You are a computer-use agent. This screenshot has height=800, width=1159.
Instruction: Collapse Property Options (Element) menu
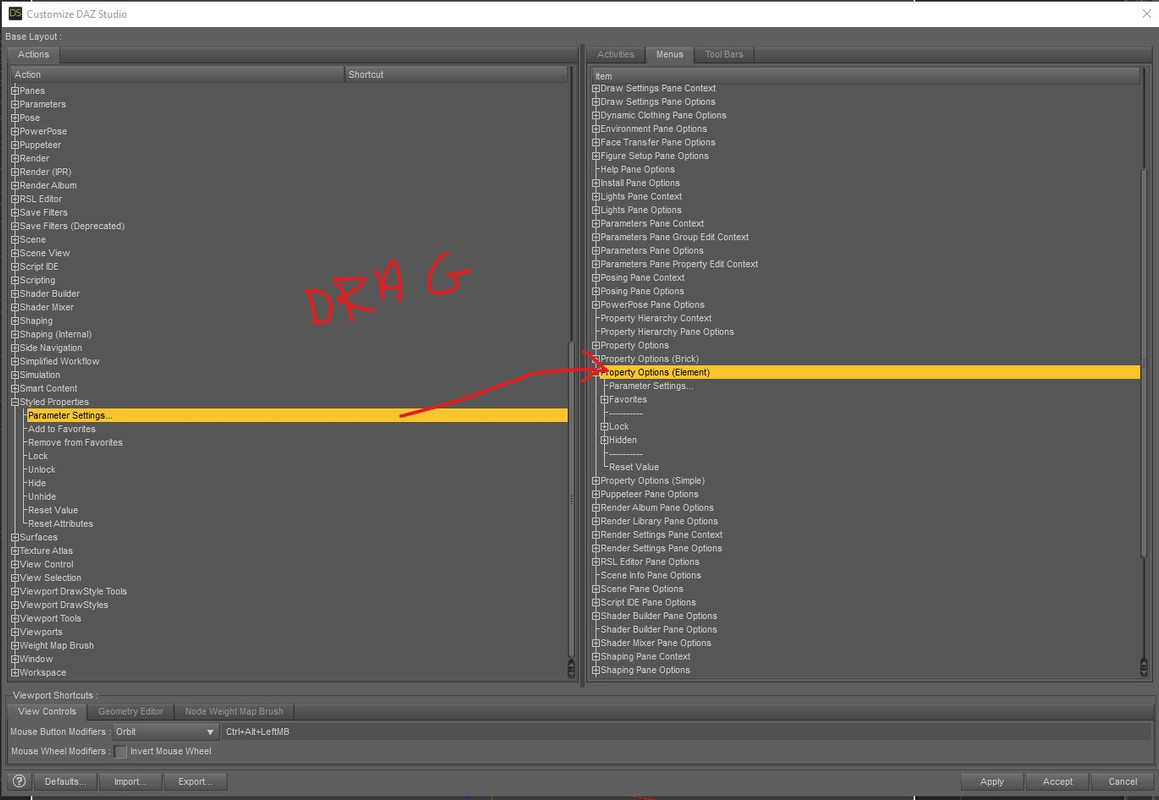pos(596,373)
